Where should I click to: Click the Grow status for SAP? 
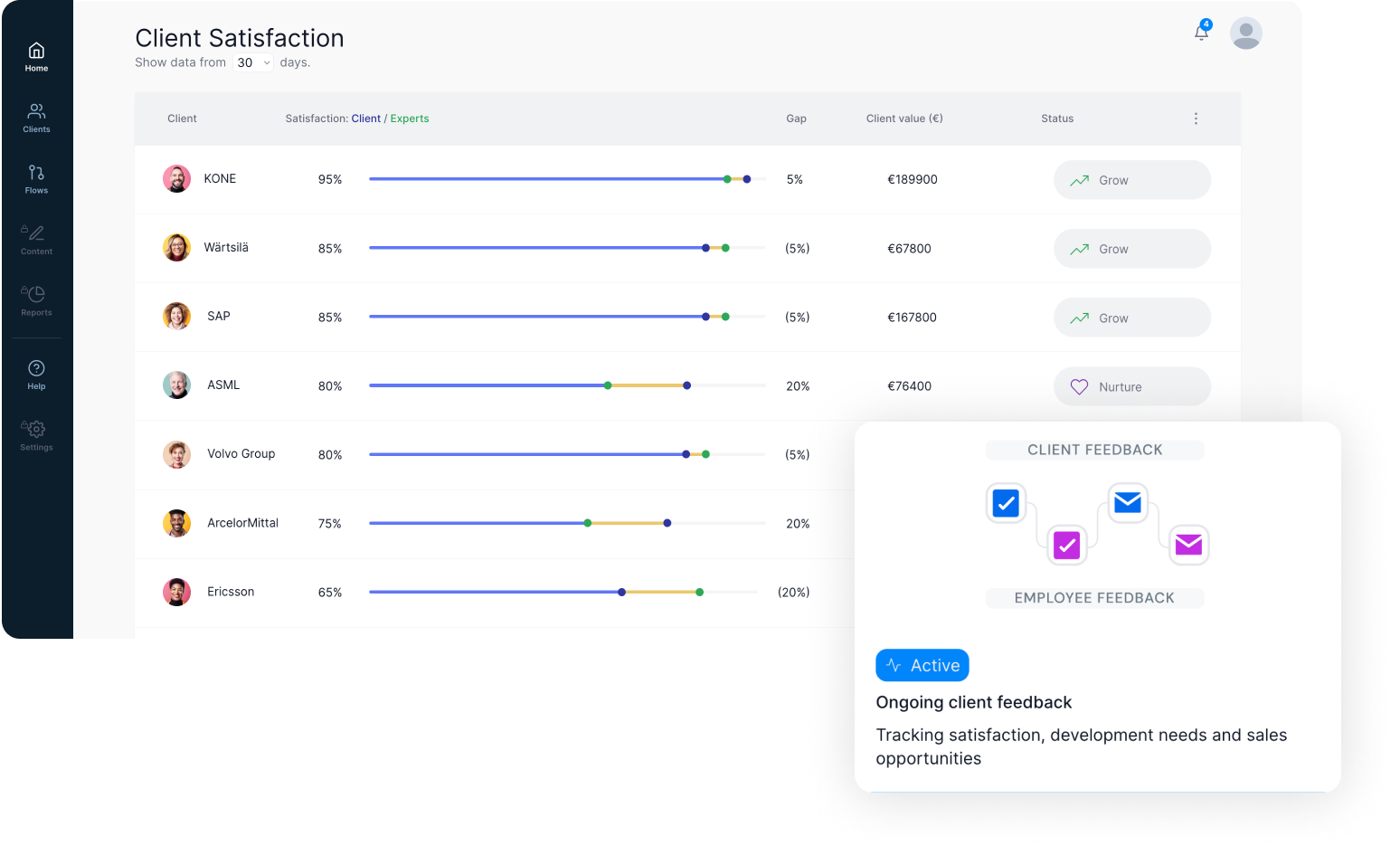pos(1132,318)
